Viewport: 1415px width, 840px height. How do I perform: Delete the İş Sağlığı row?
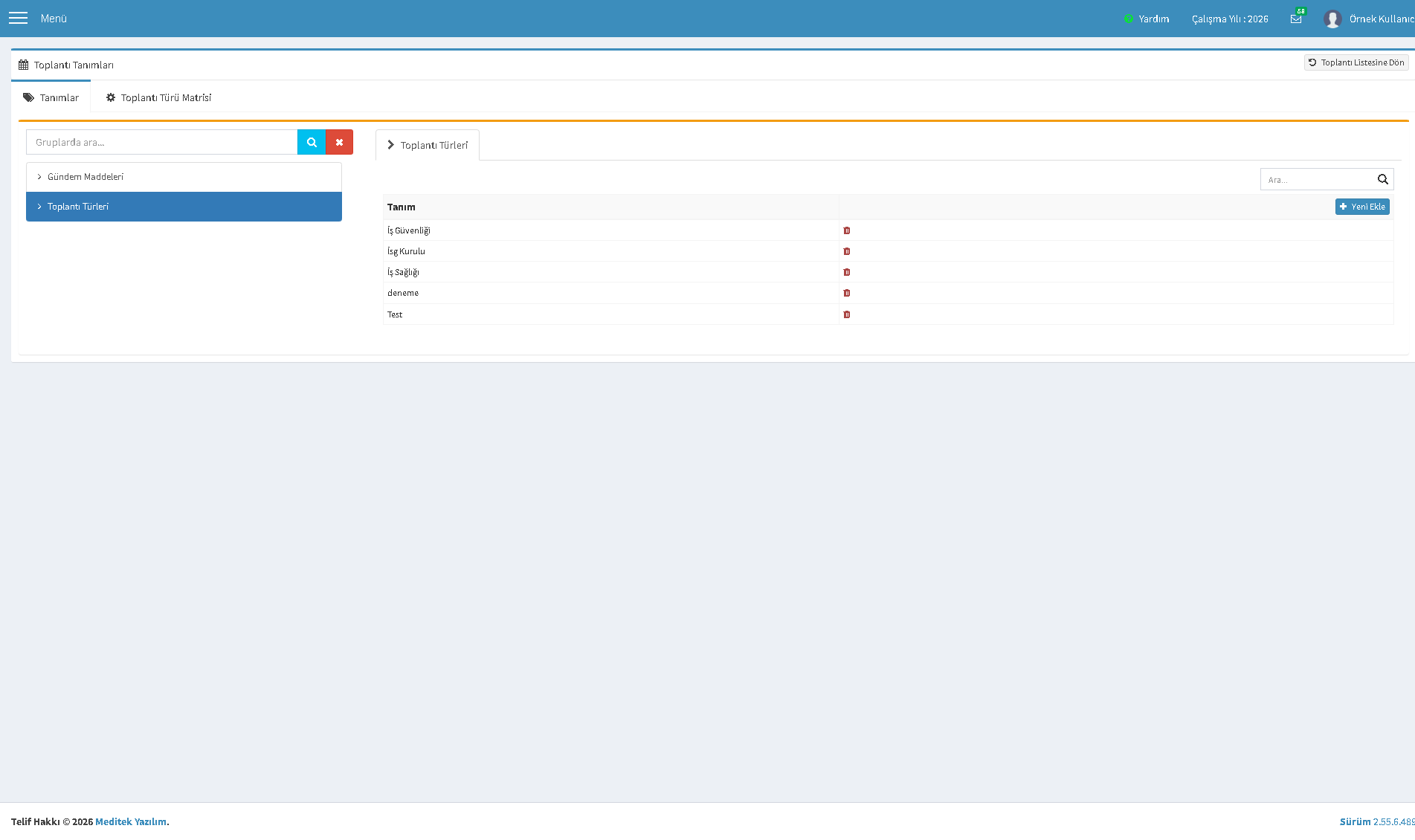(x=847, y=272)
